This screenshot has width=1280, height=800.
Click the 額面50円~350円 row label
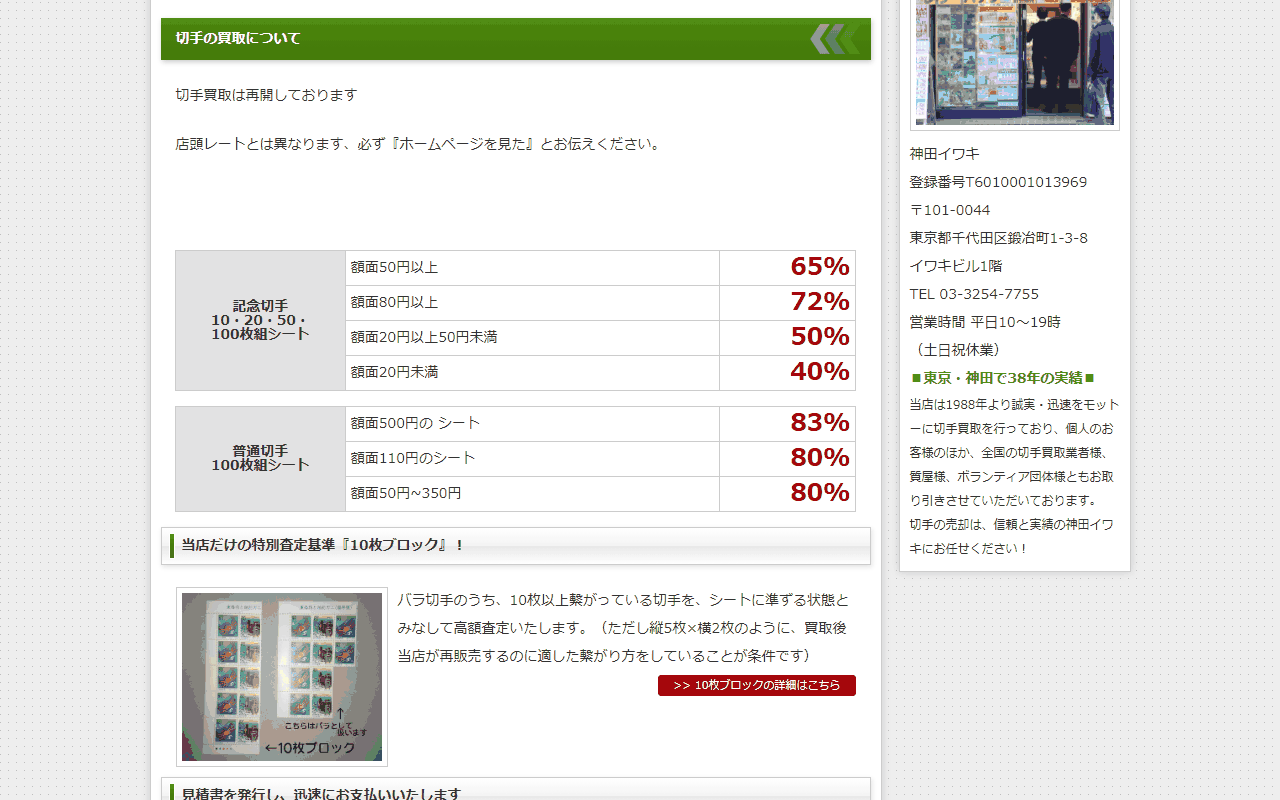(x=406, y=494)
